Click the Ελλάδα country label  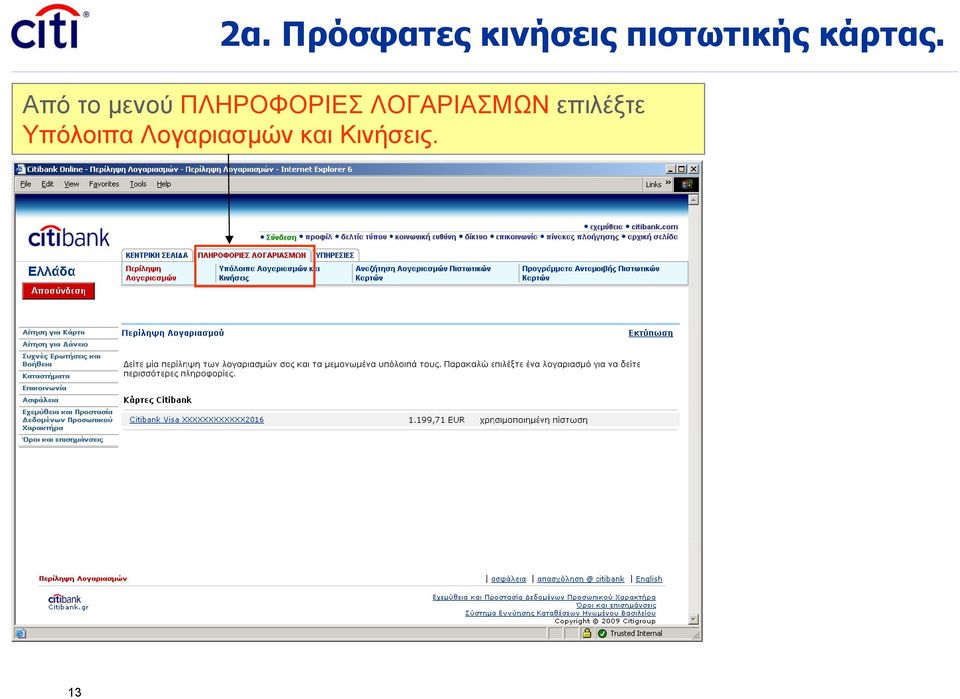[x=51, y=272]
